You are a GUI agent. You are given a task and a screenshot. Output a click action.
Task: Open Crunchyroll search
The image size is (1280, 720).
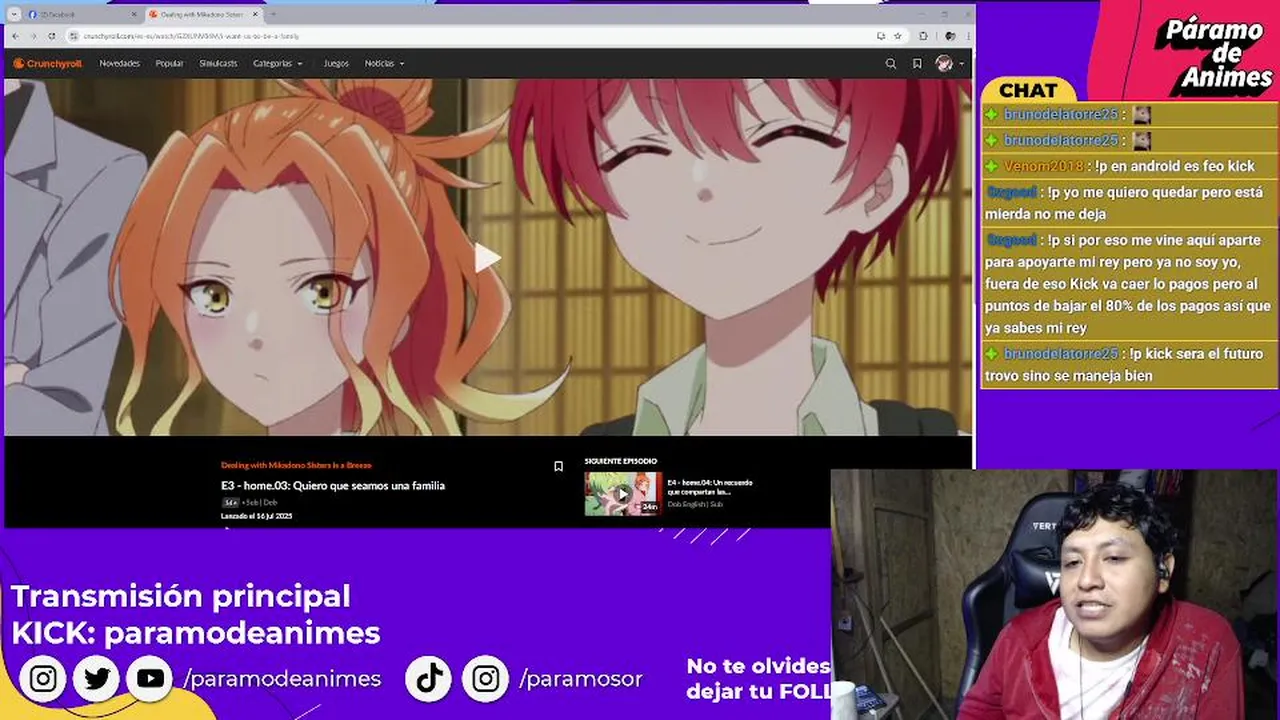891,63
